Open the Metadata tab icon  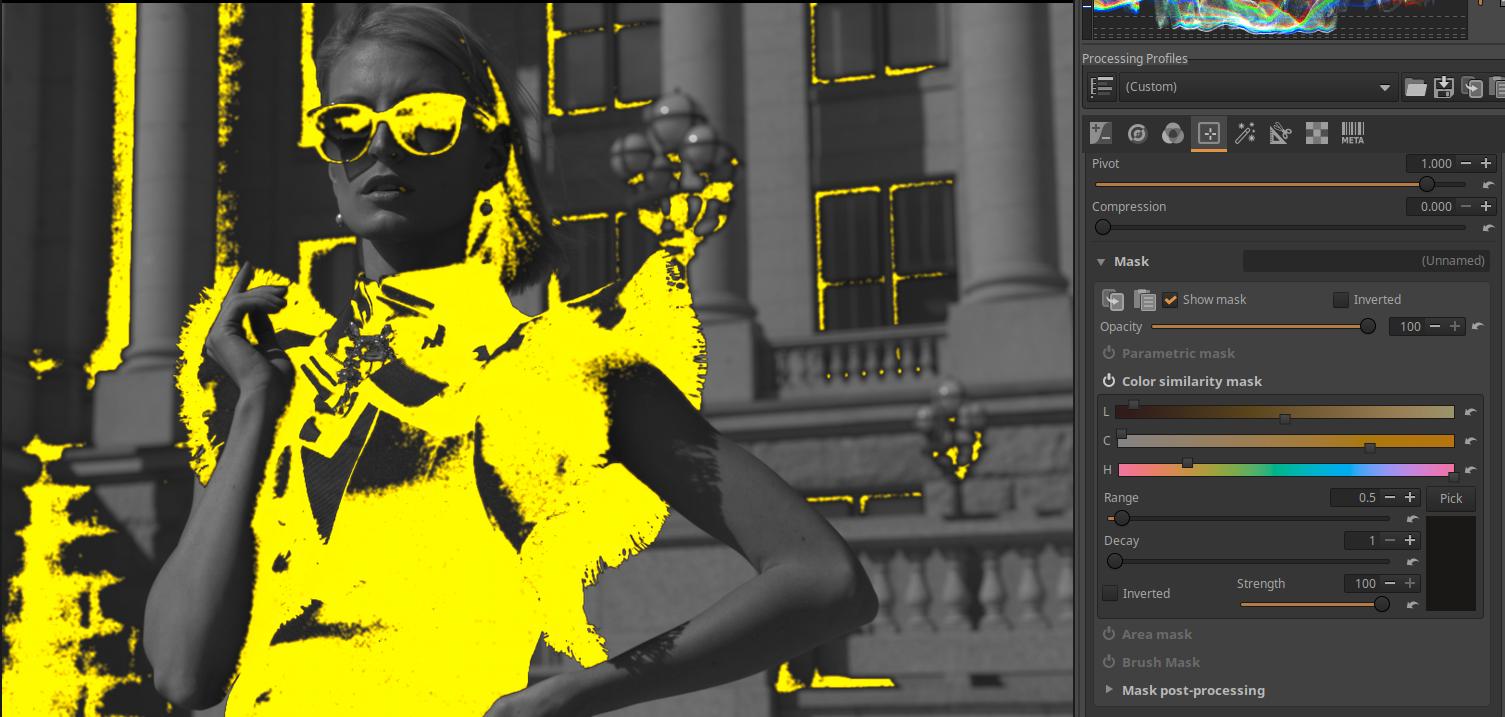pos(1352,133)
